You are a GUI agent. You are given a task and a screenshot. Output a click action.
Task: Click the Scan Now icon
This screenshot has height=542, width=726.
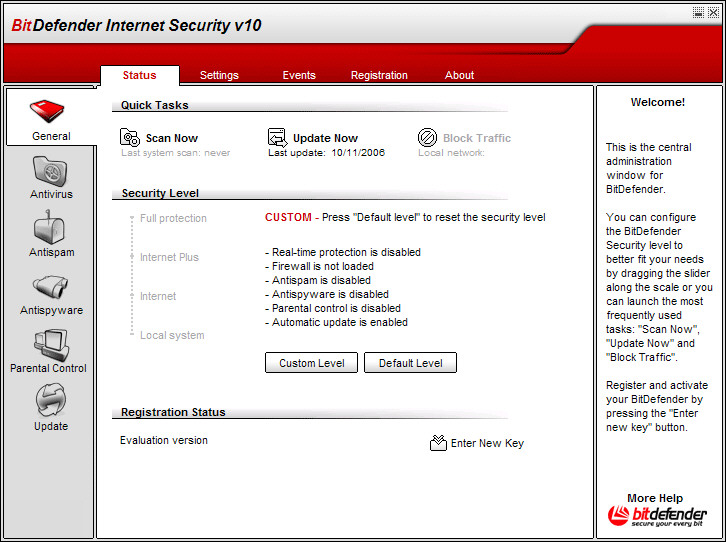click(130, 137)
